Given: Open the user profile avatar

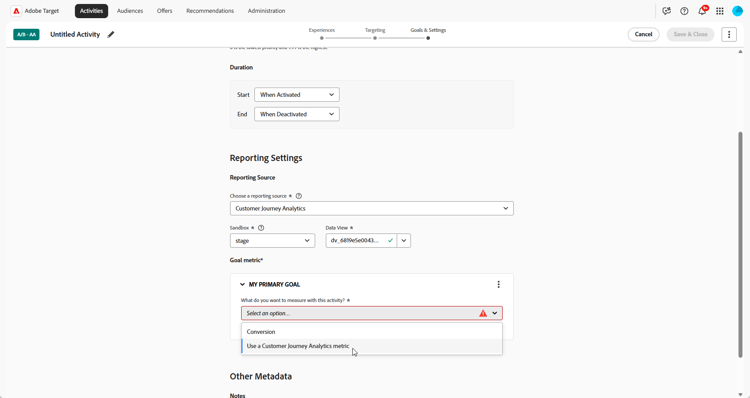Looking at the screenshot, I should coord(738,11).
